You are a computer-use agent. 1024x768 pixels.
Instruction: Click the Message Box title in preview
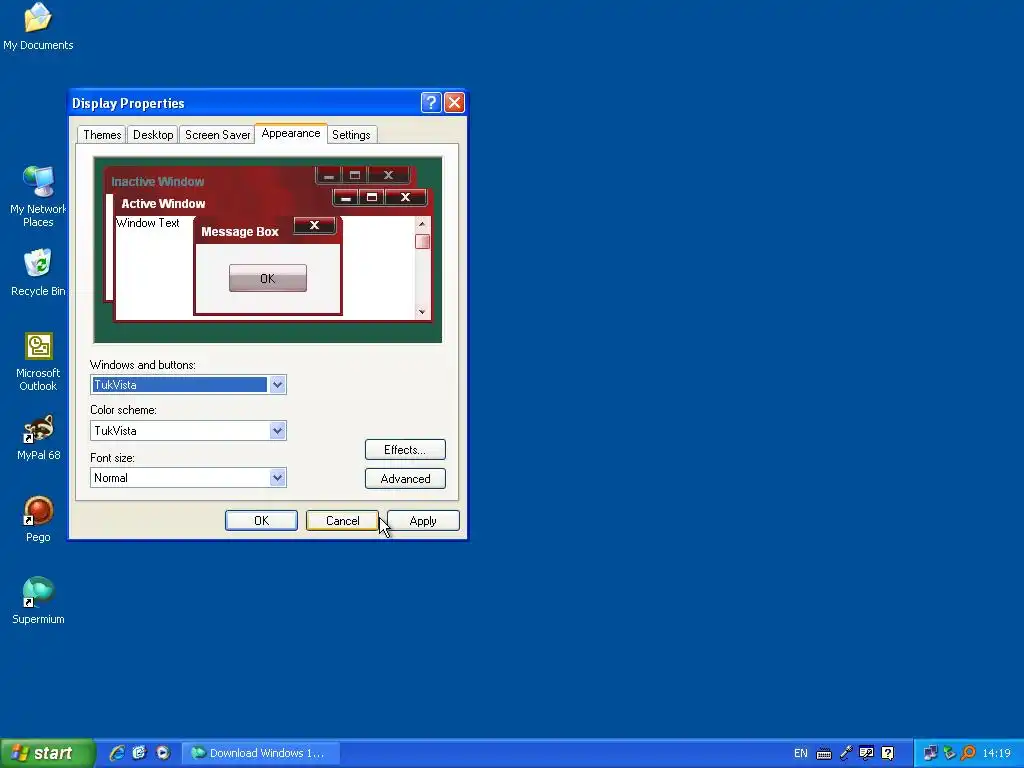click(240, 232)
